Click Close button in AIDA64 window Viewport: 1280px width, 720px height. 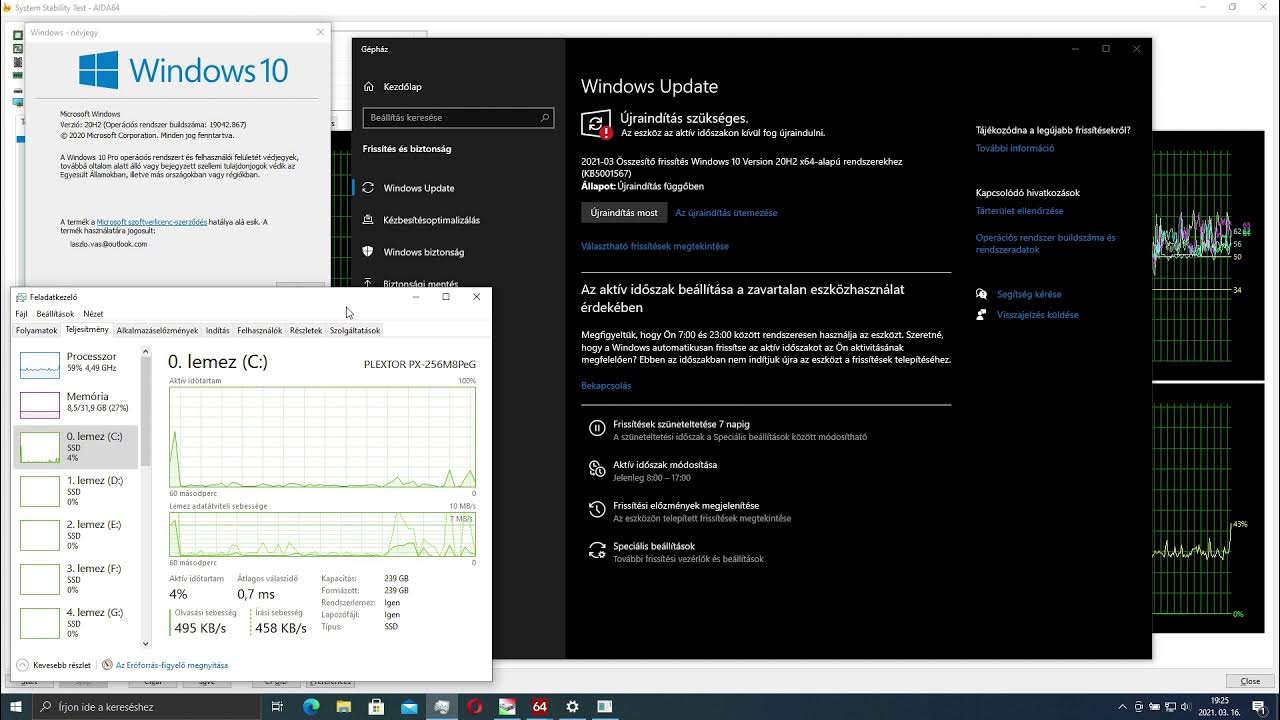[x=1250, y=681]
